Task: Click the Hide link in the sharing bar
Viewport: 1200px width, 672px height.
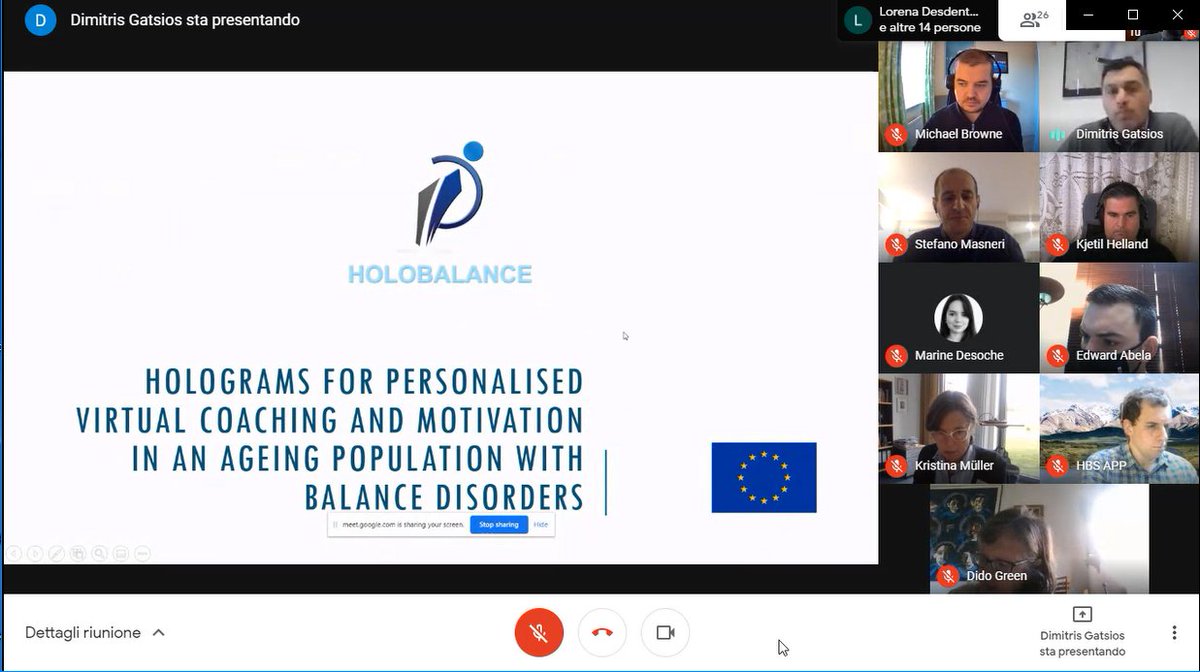Action: click(540, 525)
